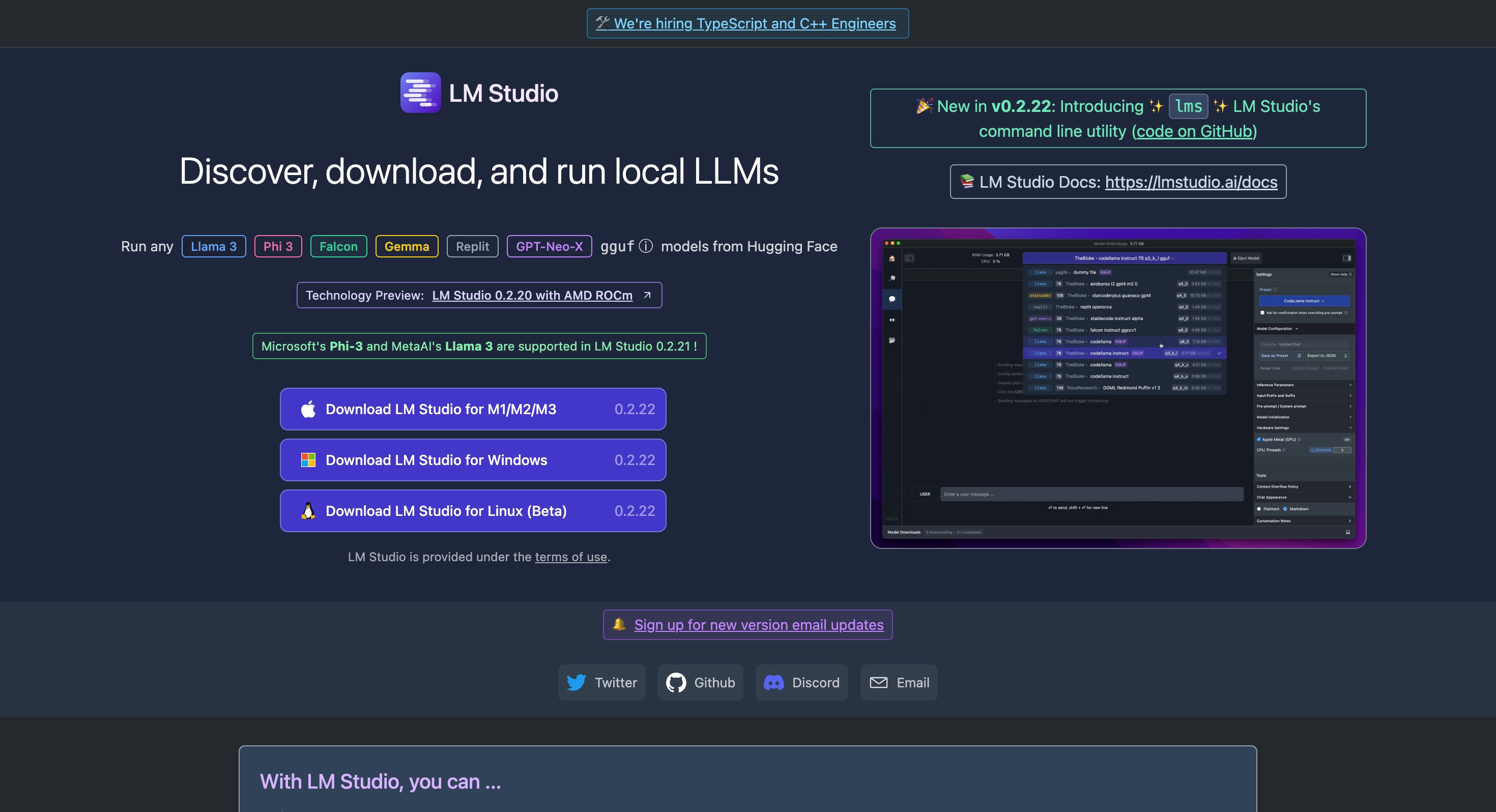Select the Llama 3 model tag
The width and height of the screenshot is (1496, 812).
214,246
